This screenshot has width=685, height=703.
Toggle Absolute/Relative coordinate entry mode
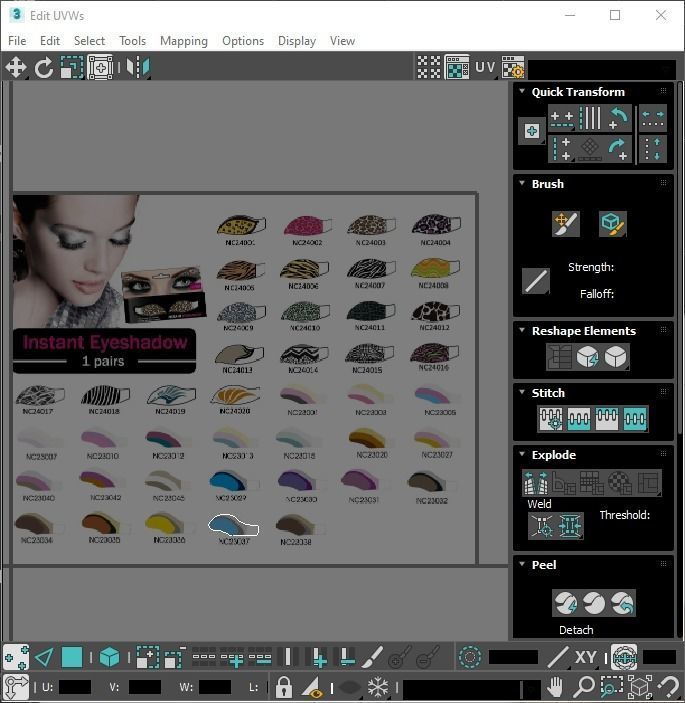pyautogui.click(x=16, y=687)
